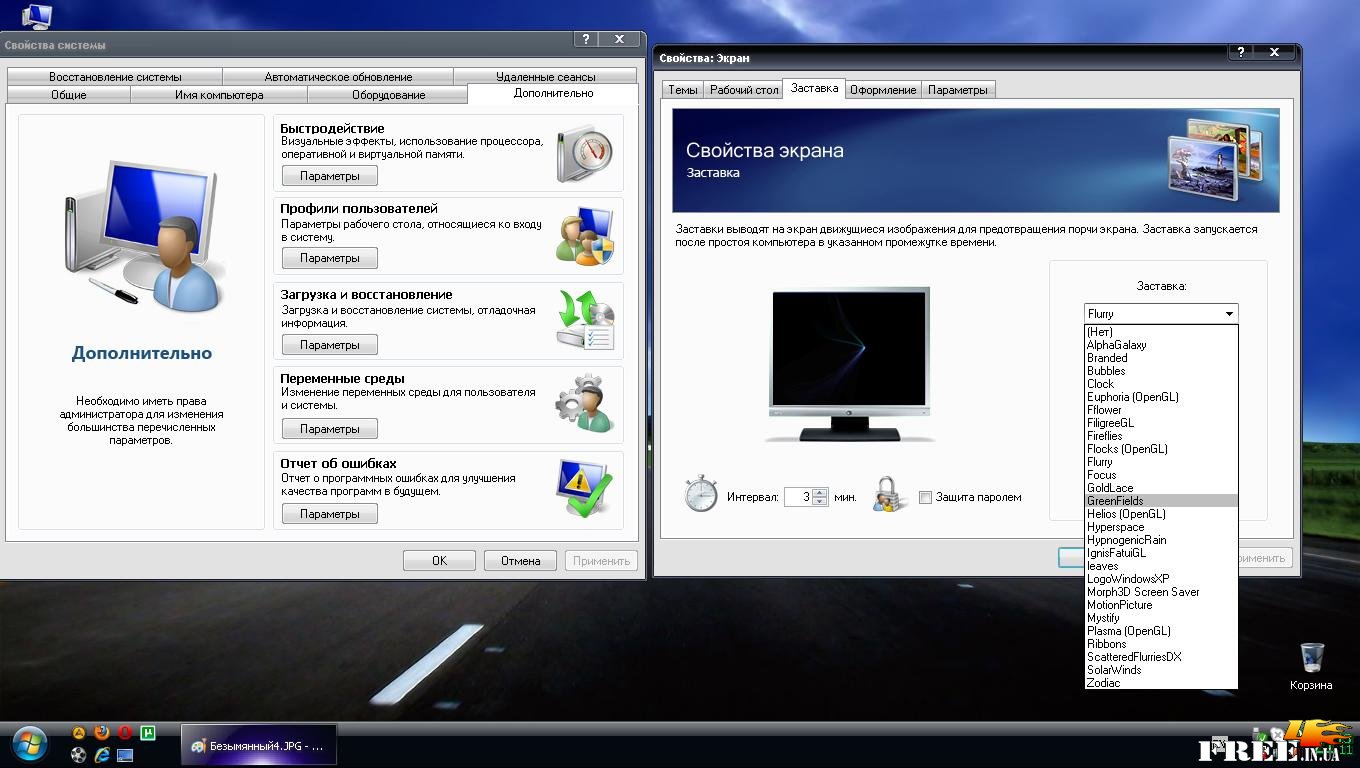This screenshot has height=768, width=1360.
Task: Launch Internet Explorer from the quick launch
Action: 102,755
